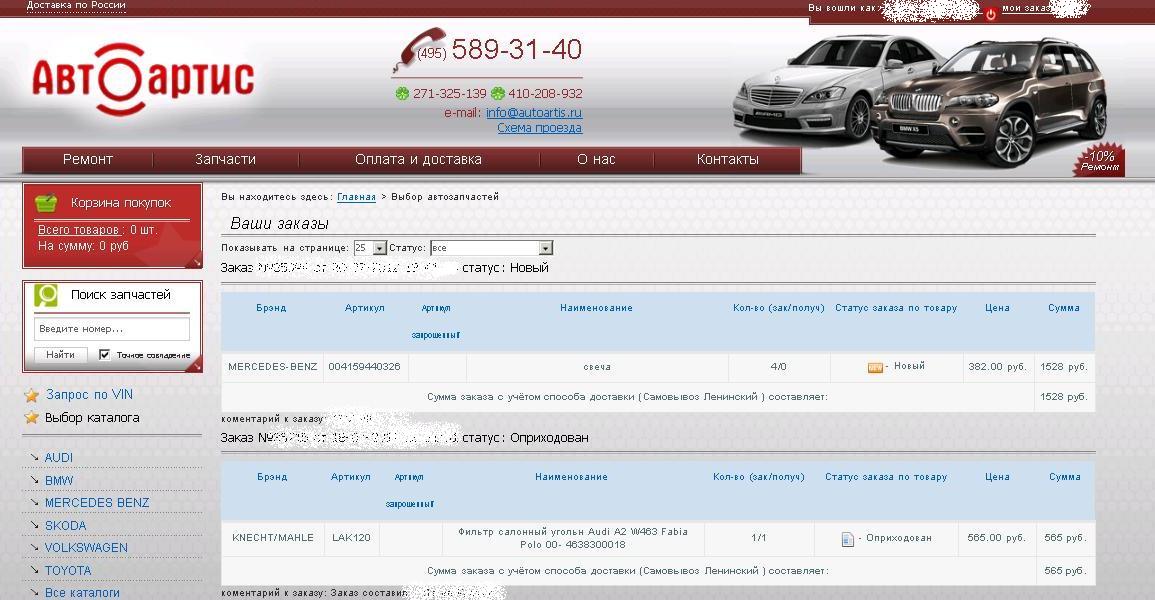Image resolution: width=1155 pixels, height=600 pixels.
Task: Click the star icon next to Запрос по VIN
Action: (31, 395)
